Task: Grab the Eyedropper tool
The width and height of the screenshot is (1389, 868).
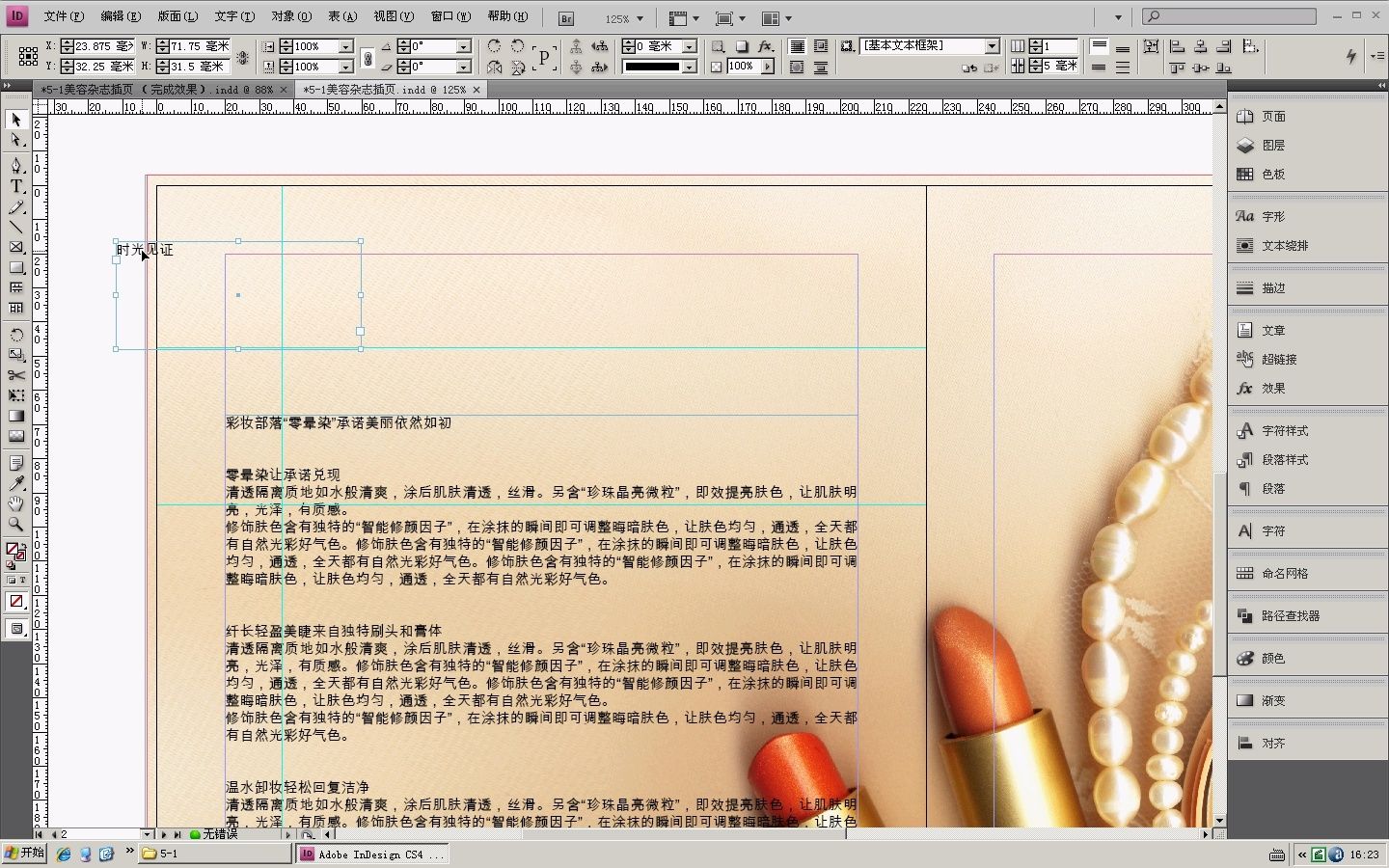Action: [x=15, y=483]
